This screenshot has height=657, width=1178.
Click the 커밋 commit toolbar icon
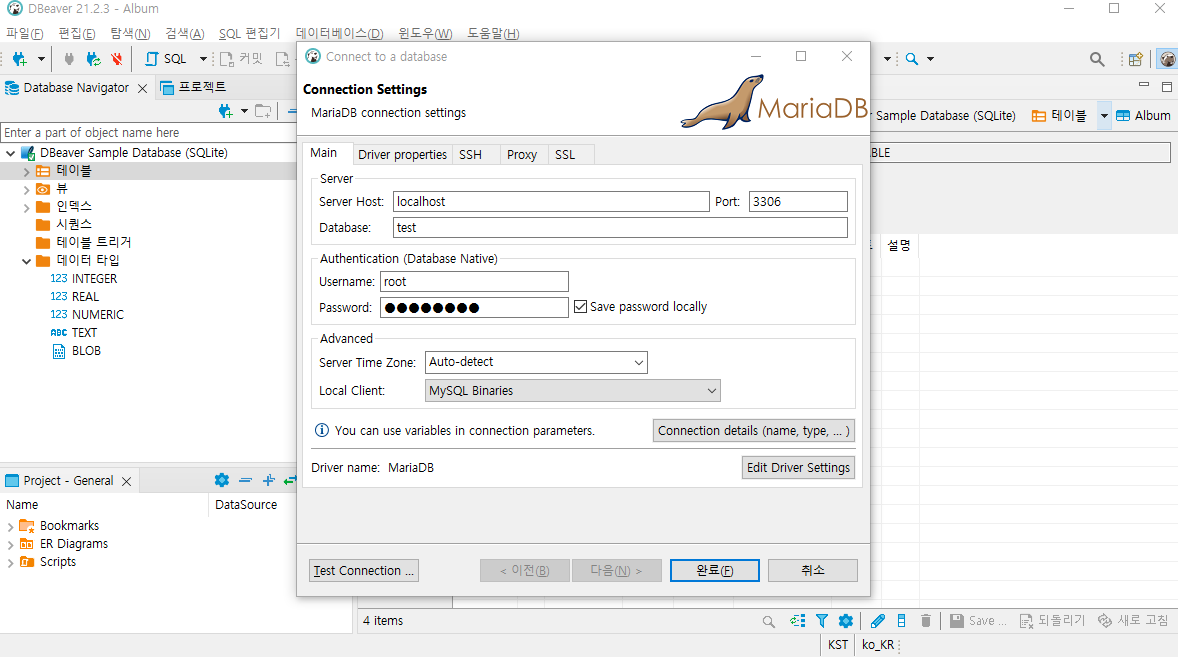[x=241, y=59]
